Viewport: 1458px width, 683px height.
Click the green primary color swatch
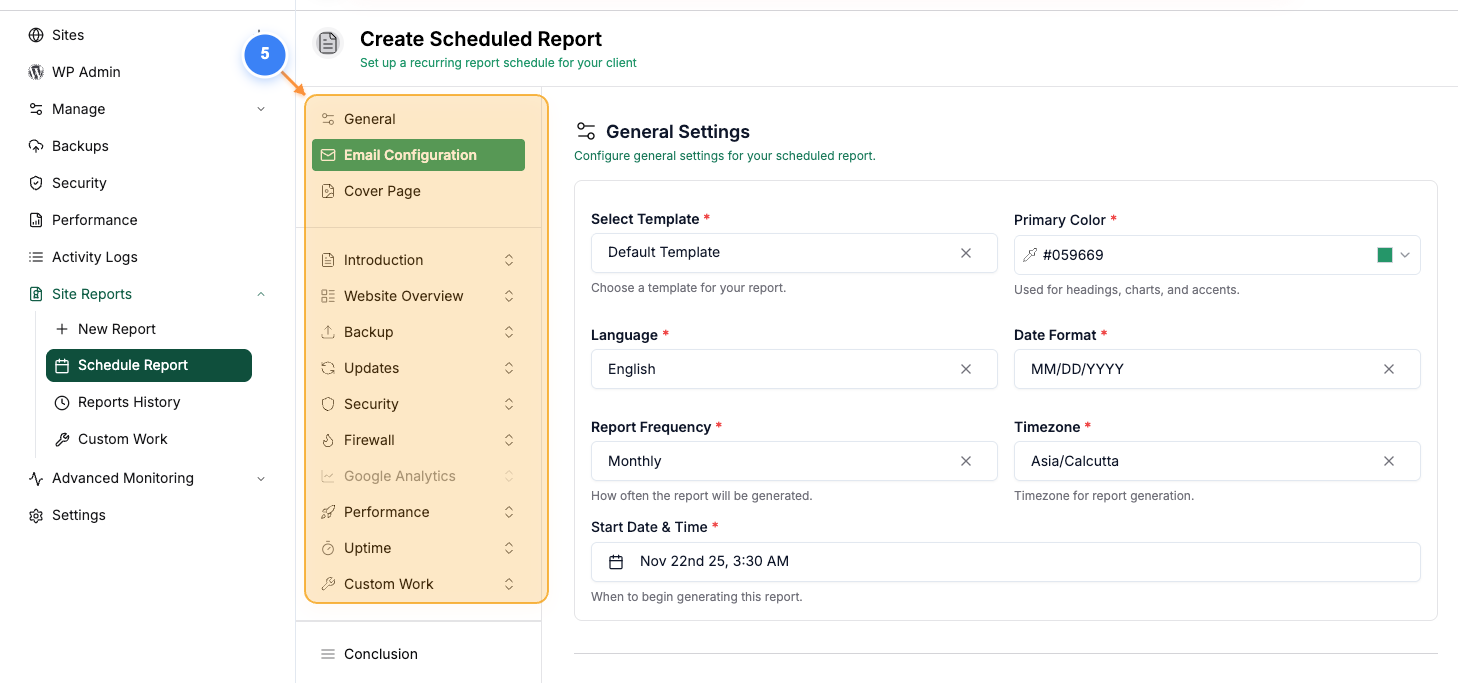[x=1385, y=255]
